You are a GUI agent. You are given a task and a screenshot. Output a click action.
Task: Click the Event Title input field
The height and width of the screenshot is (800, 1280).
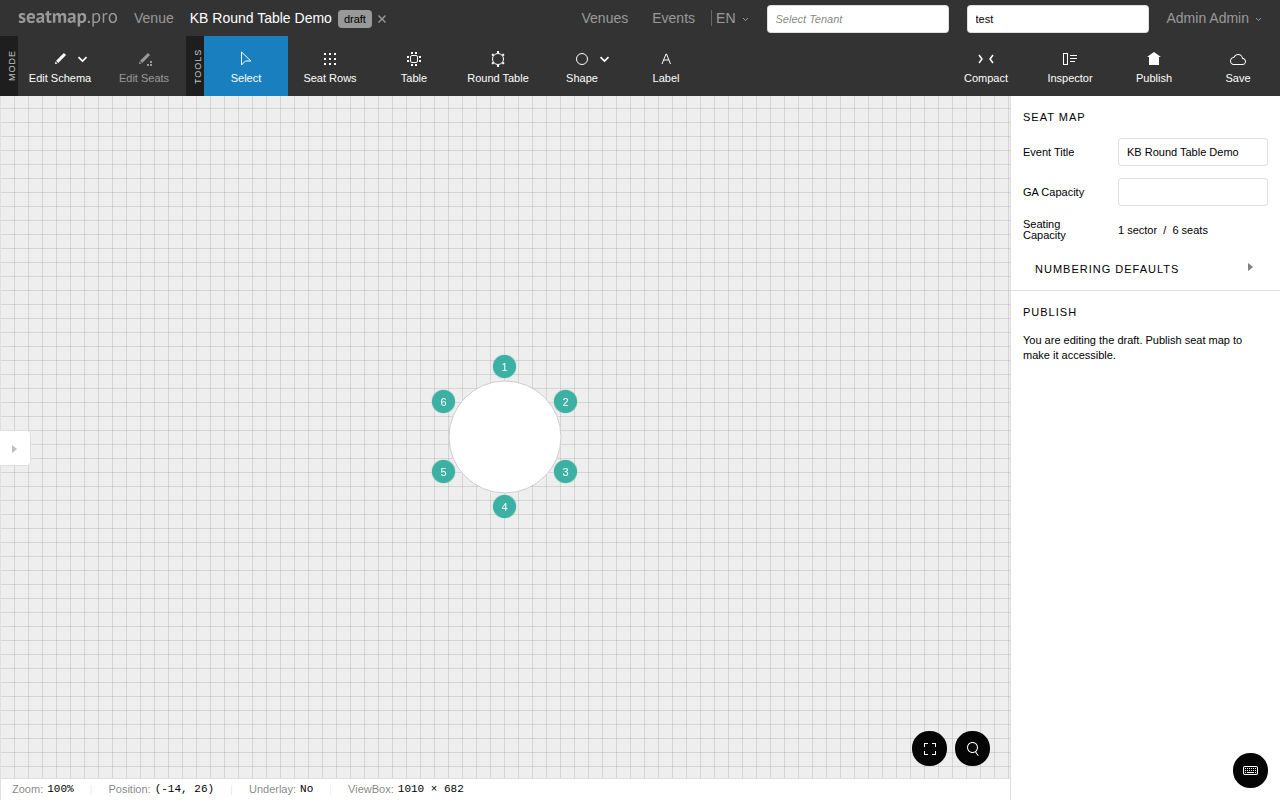1192,152
